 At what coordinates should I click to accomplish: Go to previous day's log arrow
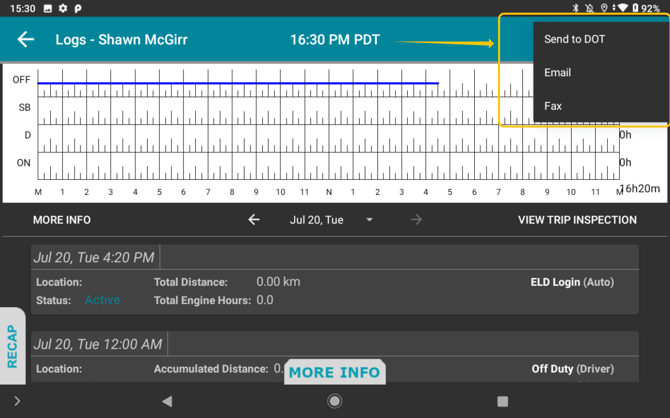[x=254, y=220]
